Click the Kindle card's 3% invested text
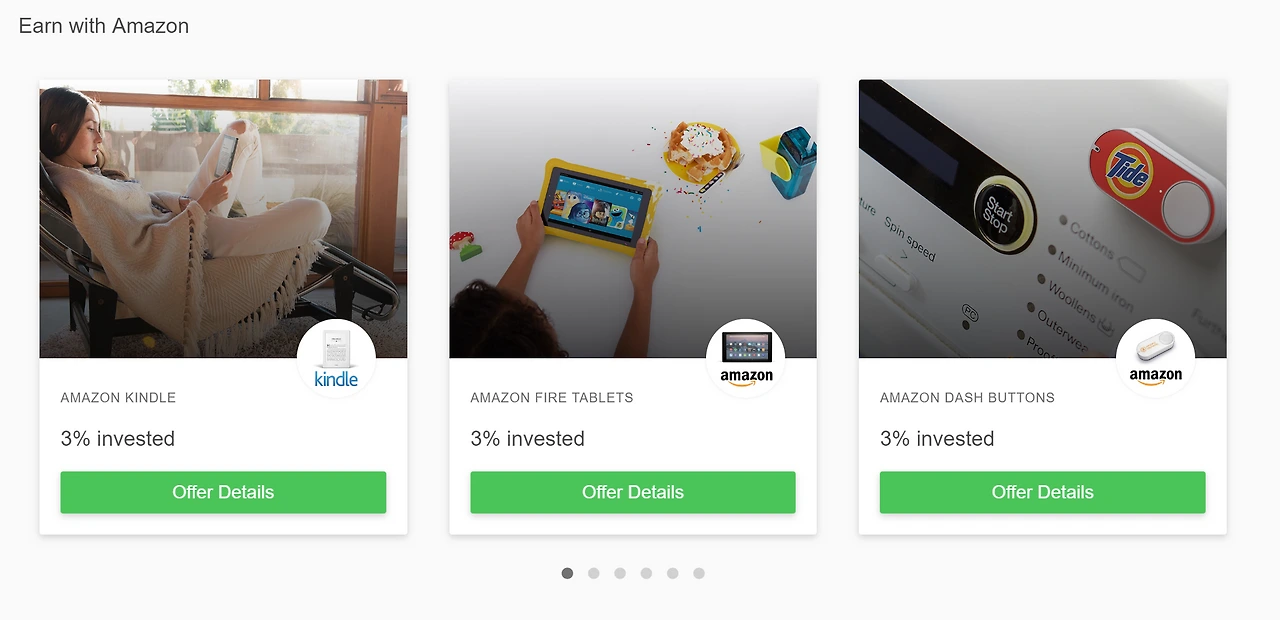The height and width of the screenshot is (620, 1280). pos(118,439)
